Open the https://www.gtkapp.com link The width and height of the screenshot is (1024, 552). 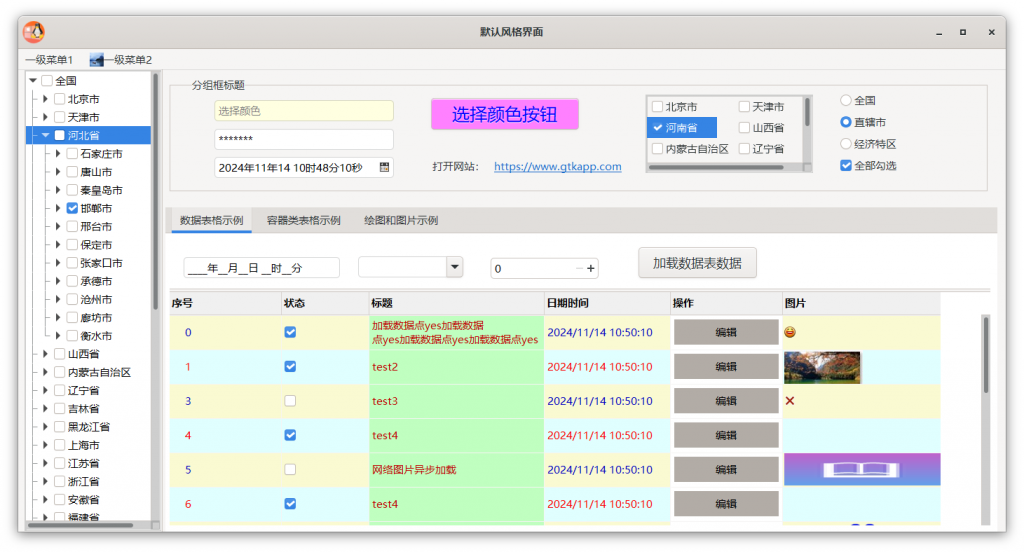pos(557,167)
